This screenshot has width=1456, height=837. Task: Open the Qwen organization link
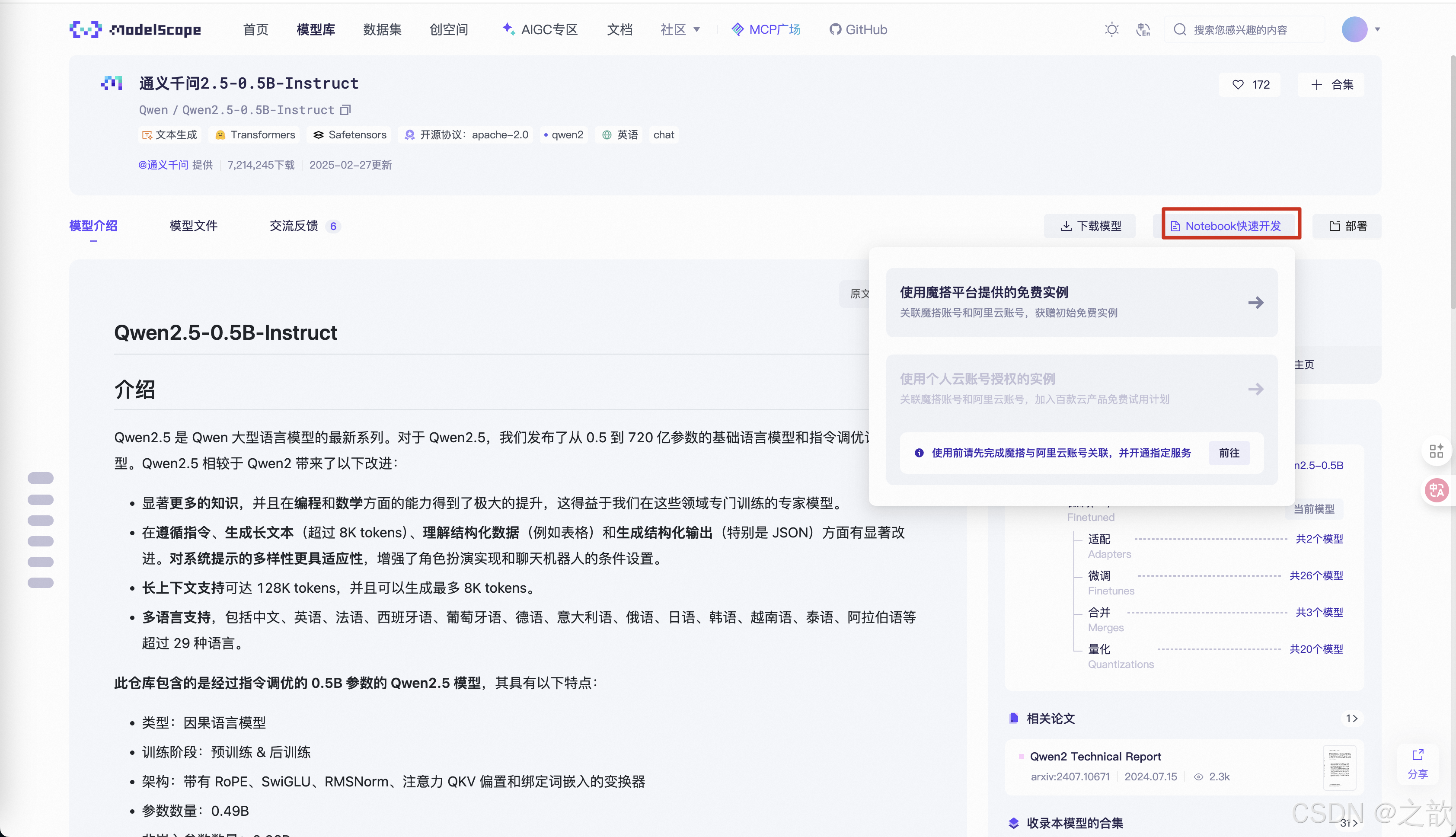point(153,110)
